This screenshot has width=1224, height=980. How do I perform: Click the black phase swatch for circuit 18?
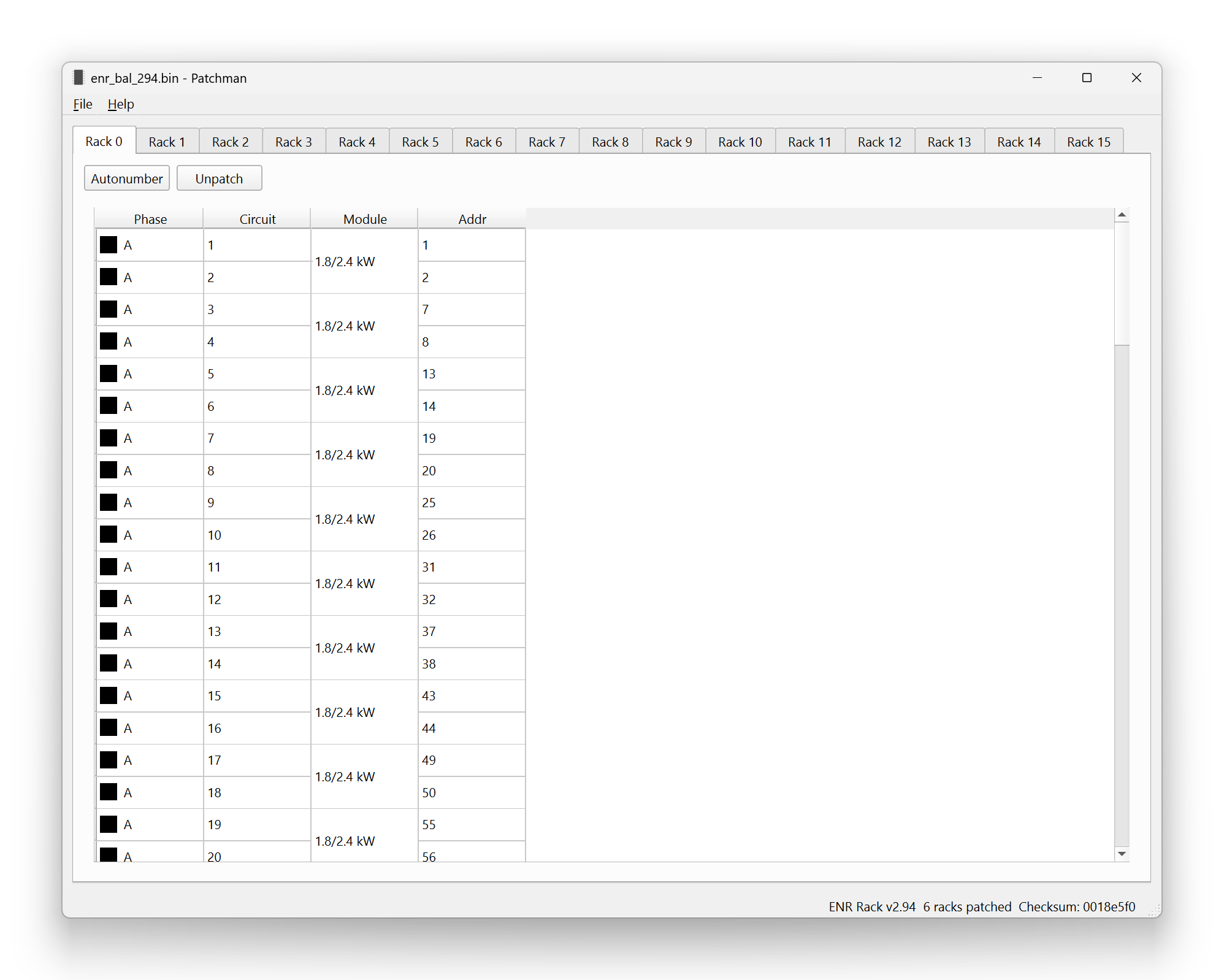tap(109, 792)
